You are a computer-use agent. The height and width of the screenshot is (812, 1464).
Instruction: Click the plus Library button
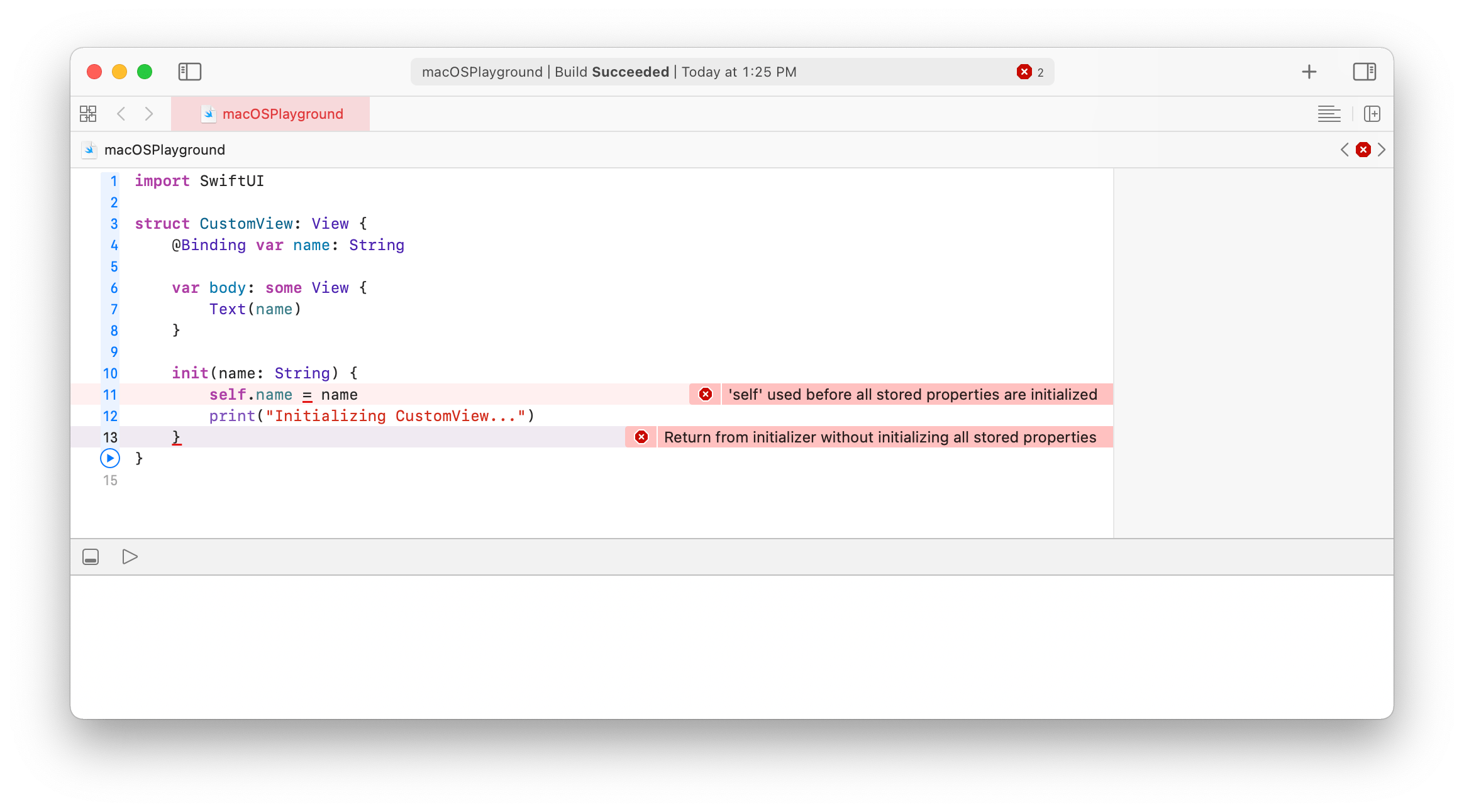[1309, 72]
